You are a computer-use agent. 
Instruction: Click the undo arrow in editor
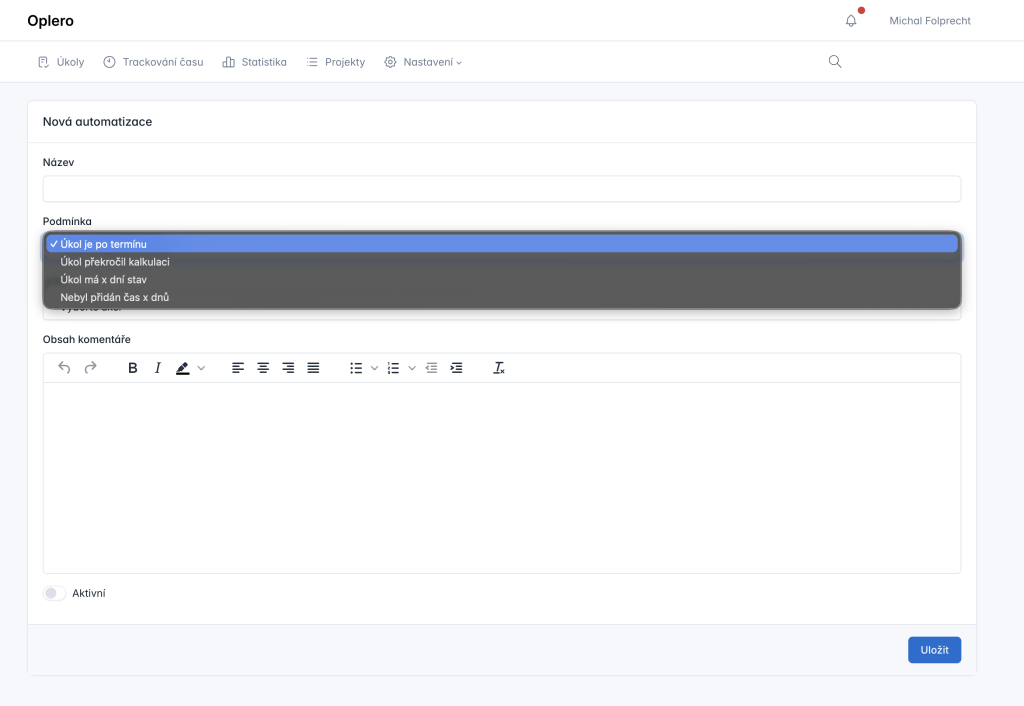point(65,368)
